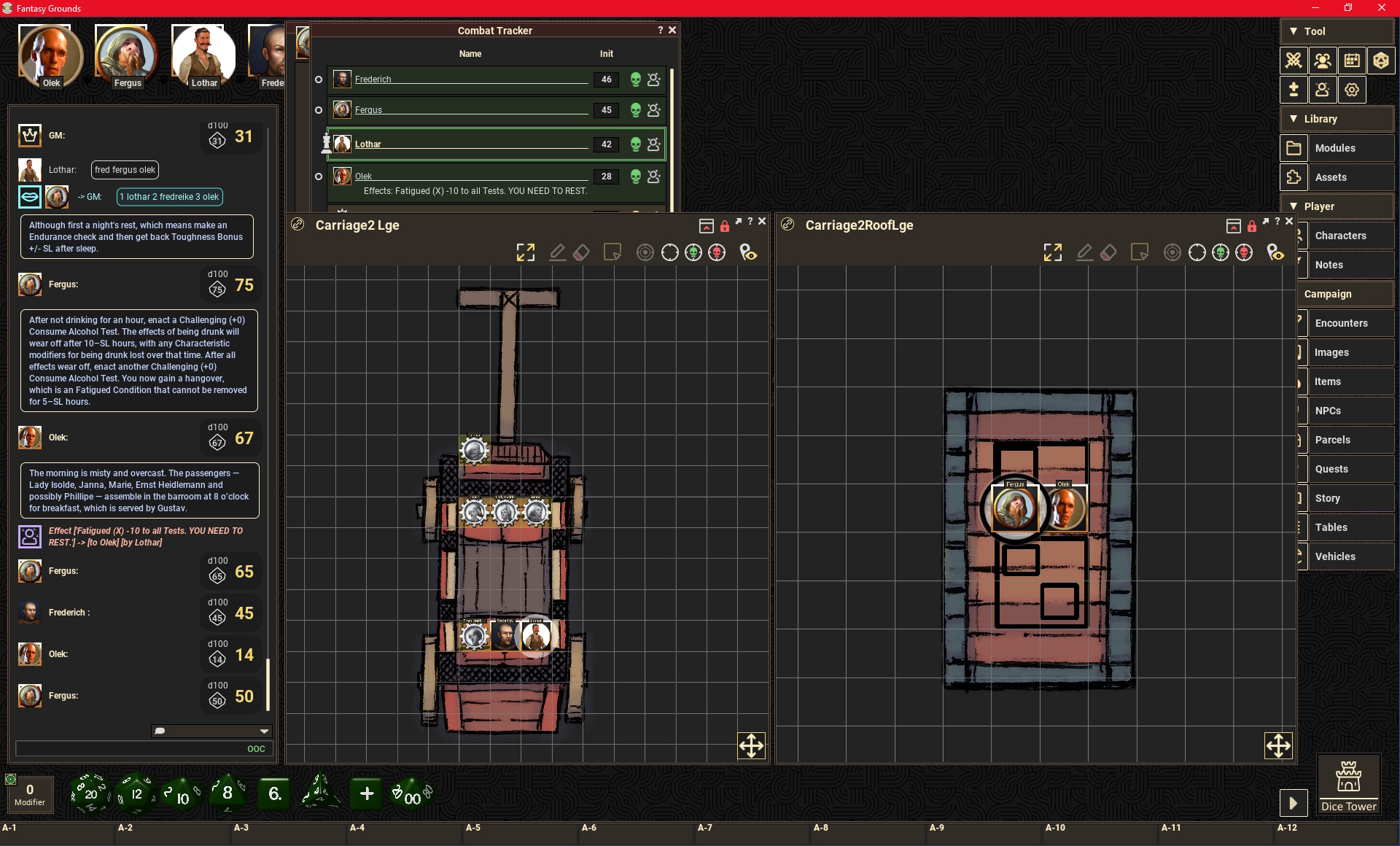Viewport: 1400px width, 846px height.
Task: Select the pencil draw tool in Carriage2 Lge
Action: (557, 252)
